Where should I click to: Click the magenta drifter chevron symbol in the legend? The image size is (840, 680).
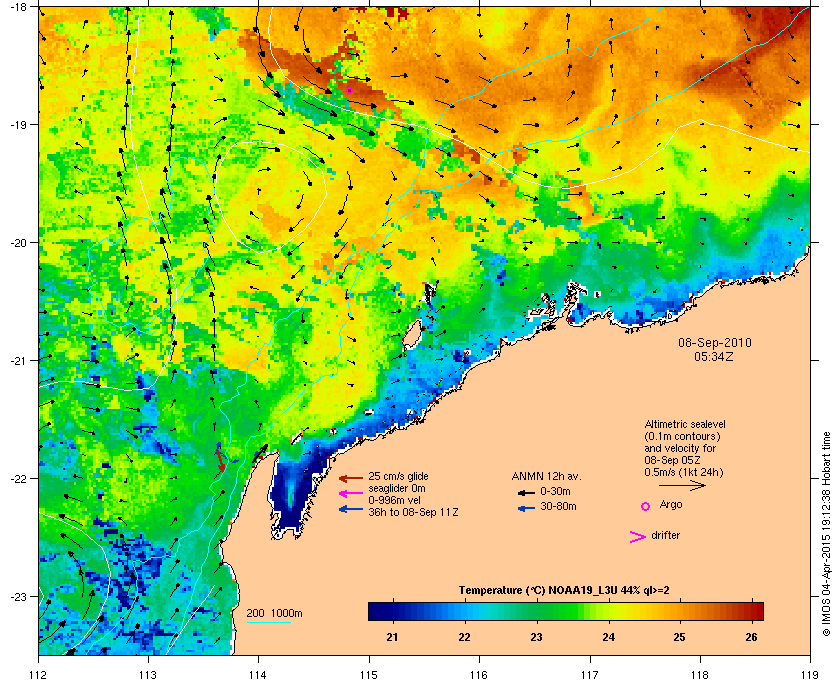(638, 537)
